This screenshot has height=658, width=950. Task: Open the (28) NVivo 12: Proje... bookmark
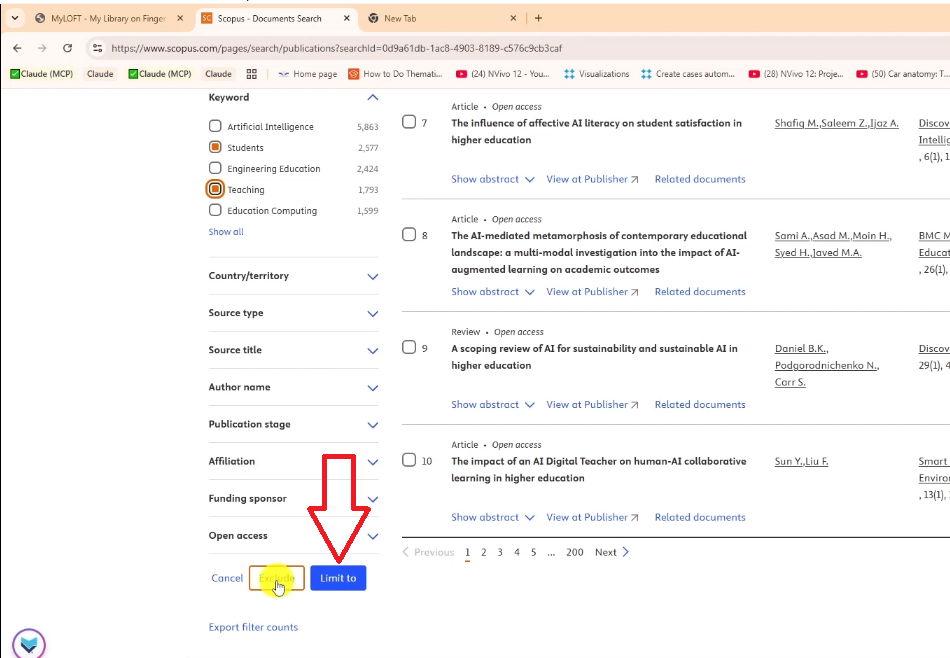pos(796,74)
